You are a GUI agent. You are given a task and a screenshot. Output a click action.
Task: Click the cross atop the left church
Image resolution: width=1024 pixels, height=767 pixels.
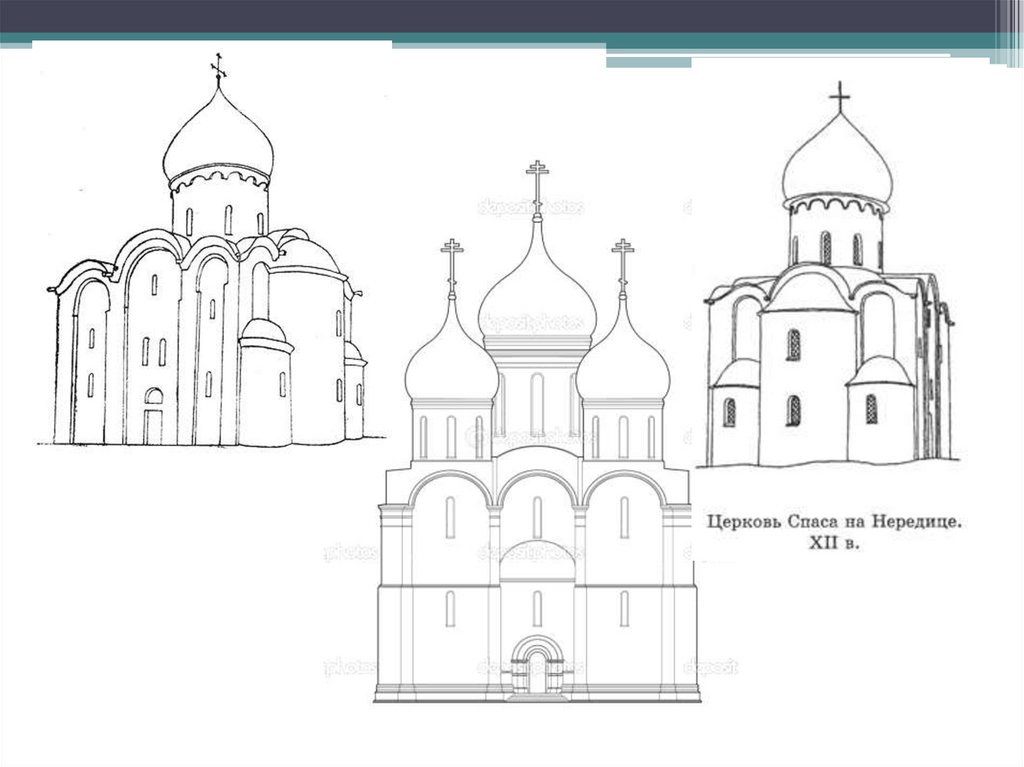click(218, 69)
